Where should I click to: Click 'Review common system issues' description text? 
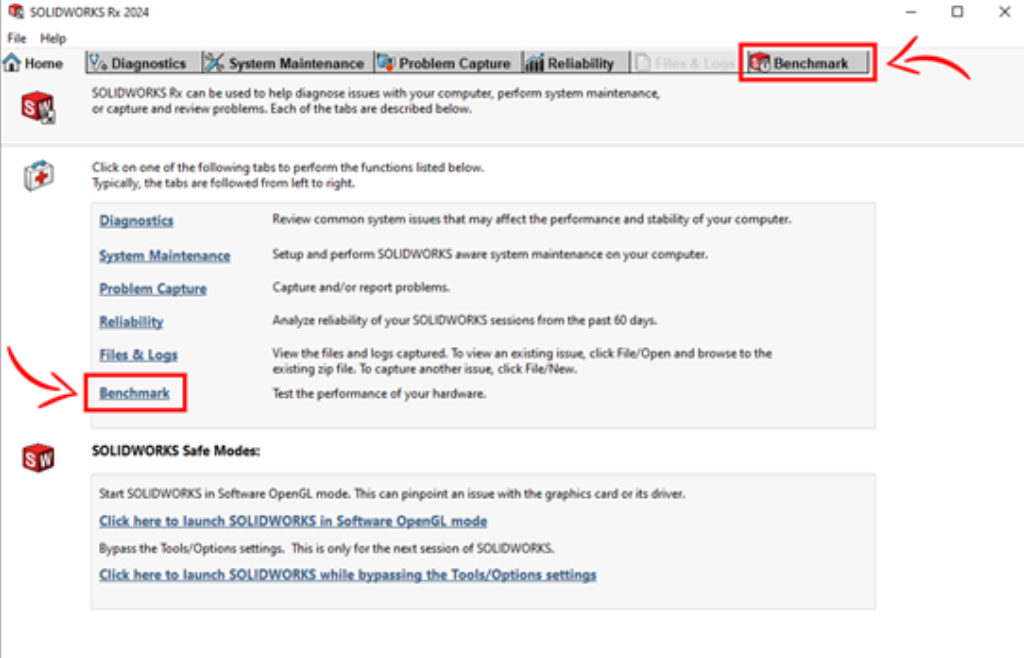pyautogui.click(x=532, y=219)
